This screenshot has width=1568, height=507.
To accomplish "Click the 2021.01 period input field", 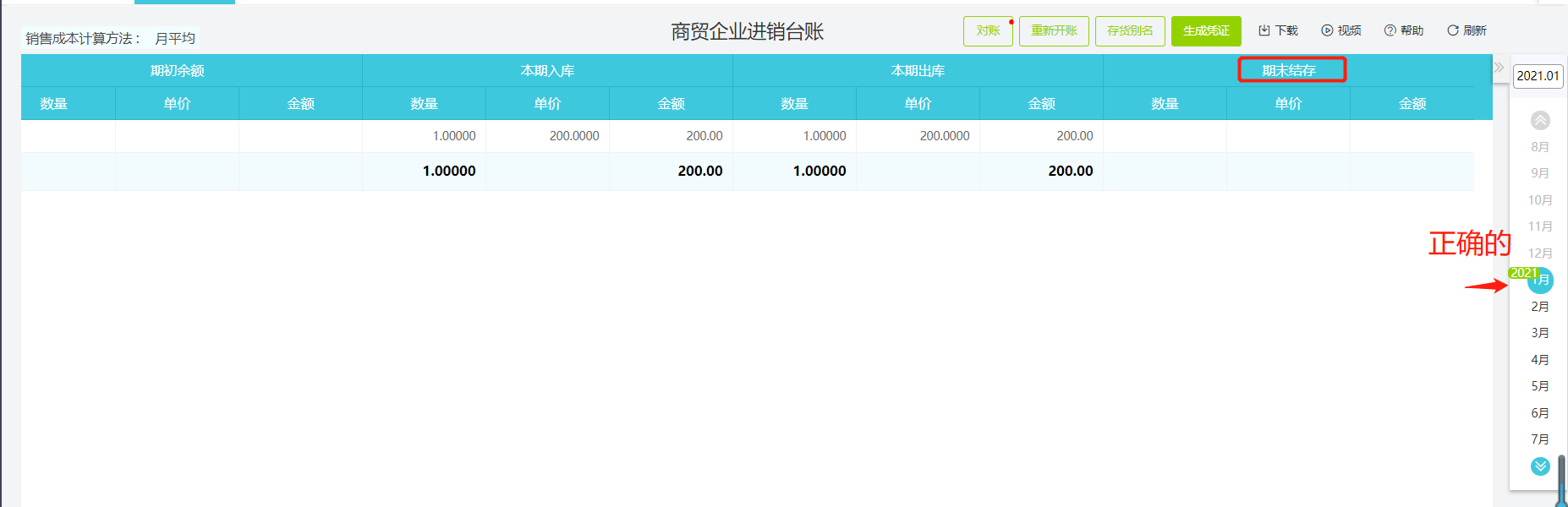I will click(1538, 76).
